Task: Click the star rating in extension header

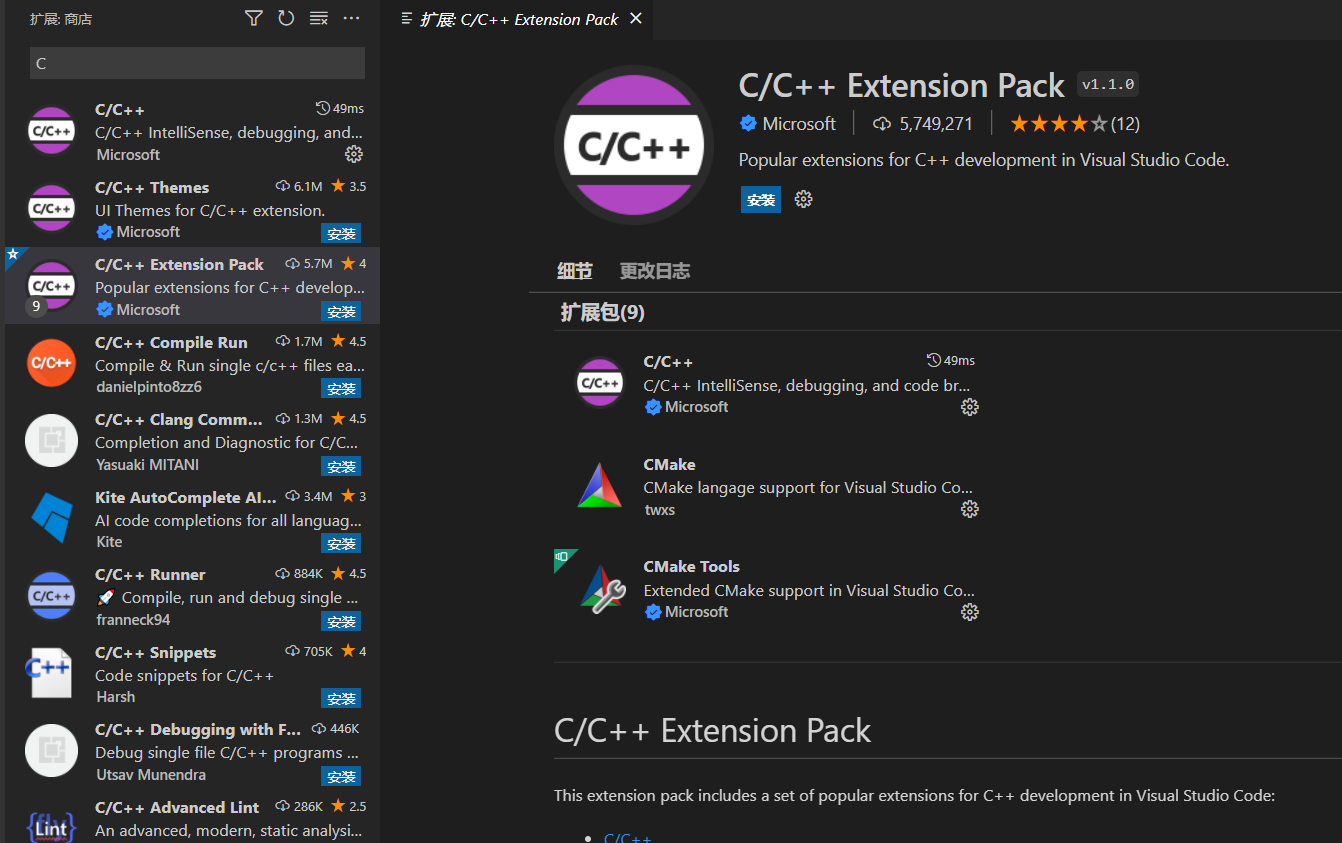Action: point(1058,124)
